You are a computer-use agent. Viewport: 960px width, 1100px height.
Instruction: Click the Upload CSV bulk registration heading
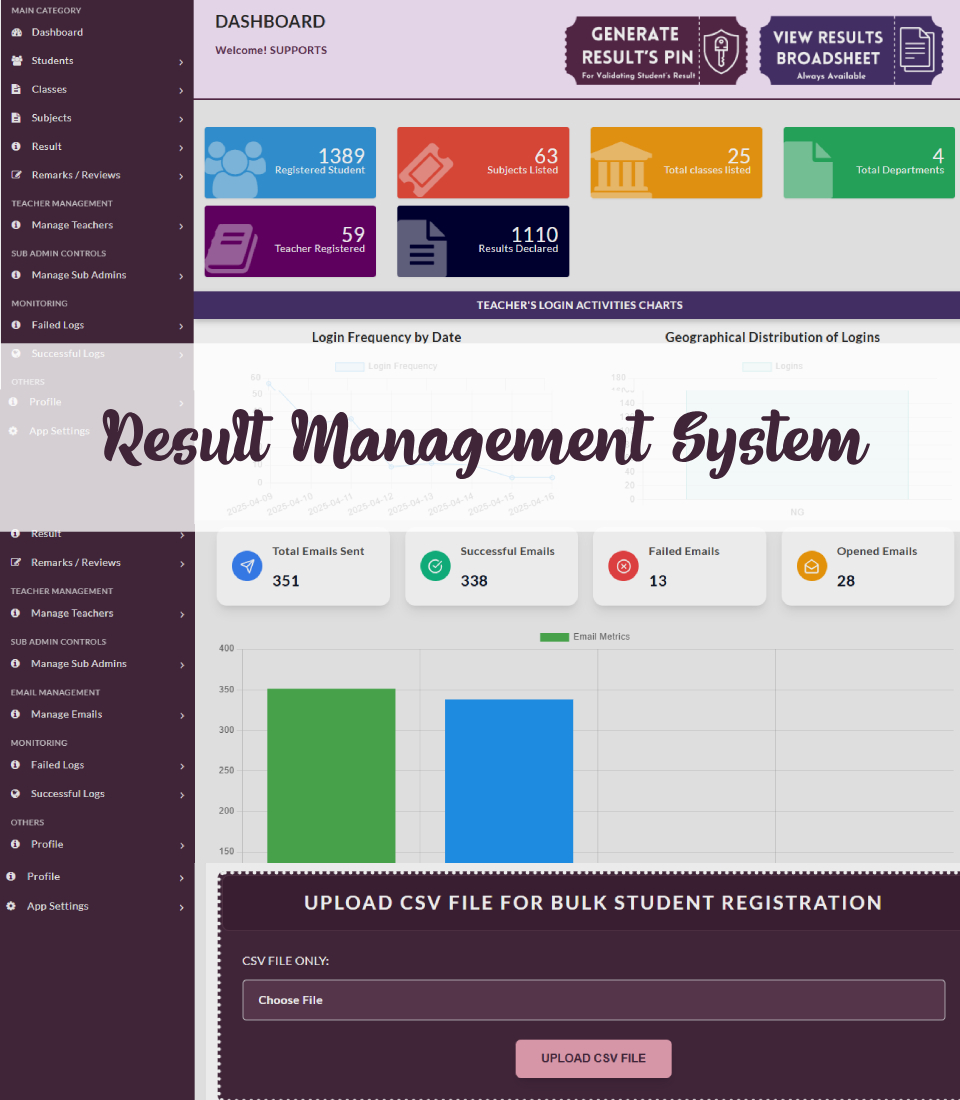pos(593,903)
